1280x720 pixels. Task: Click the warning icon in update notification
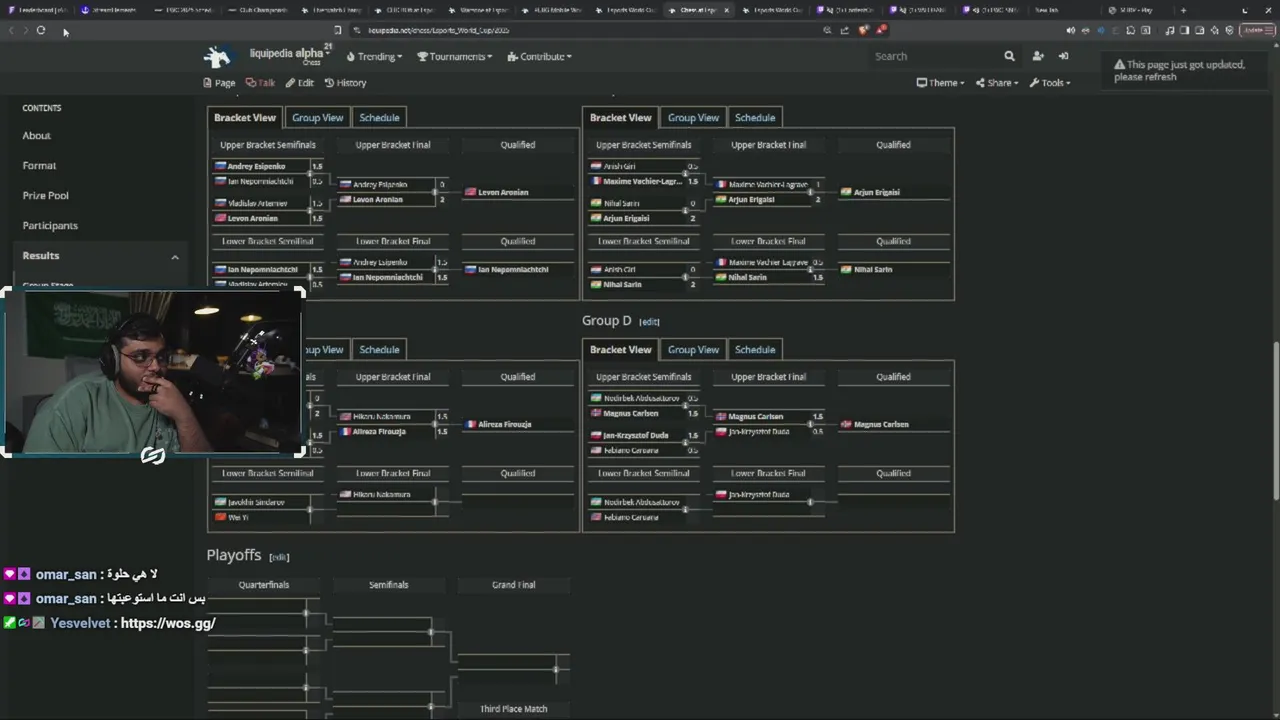(x=1120, y=64)
